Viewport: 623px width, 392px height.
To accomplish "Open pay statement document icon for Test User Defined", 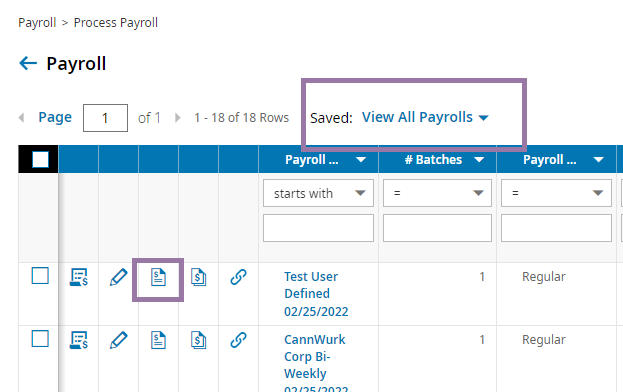I will click(x=158, y=277).
